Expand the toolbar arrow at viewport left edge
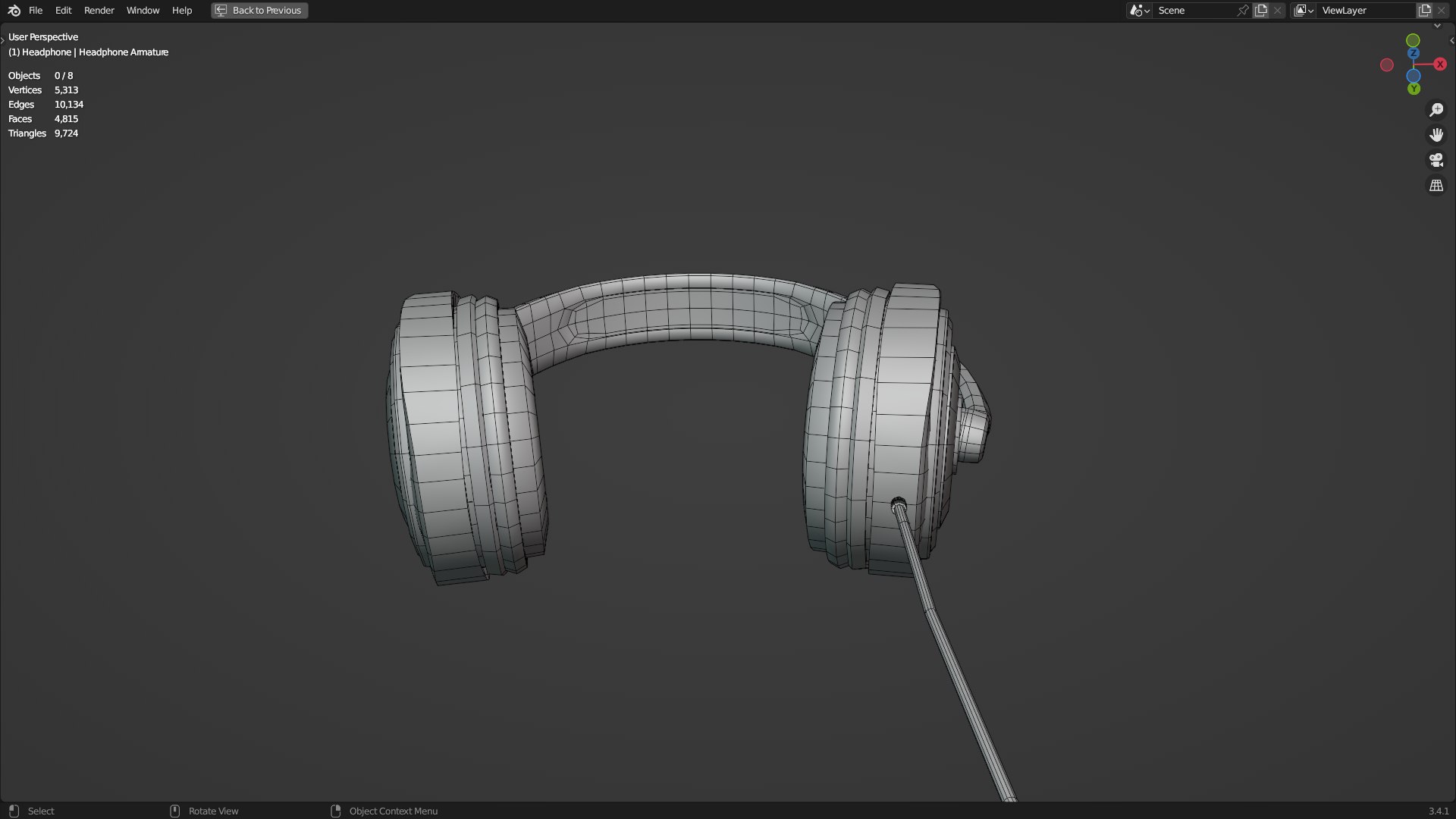This screenshot has width=1456, height=819. [3, 41]
